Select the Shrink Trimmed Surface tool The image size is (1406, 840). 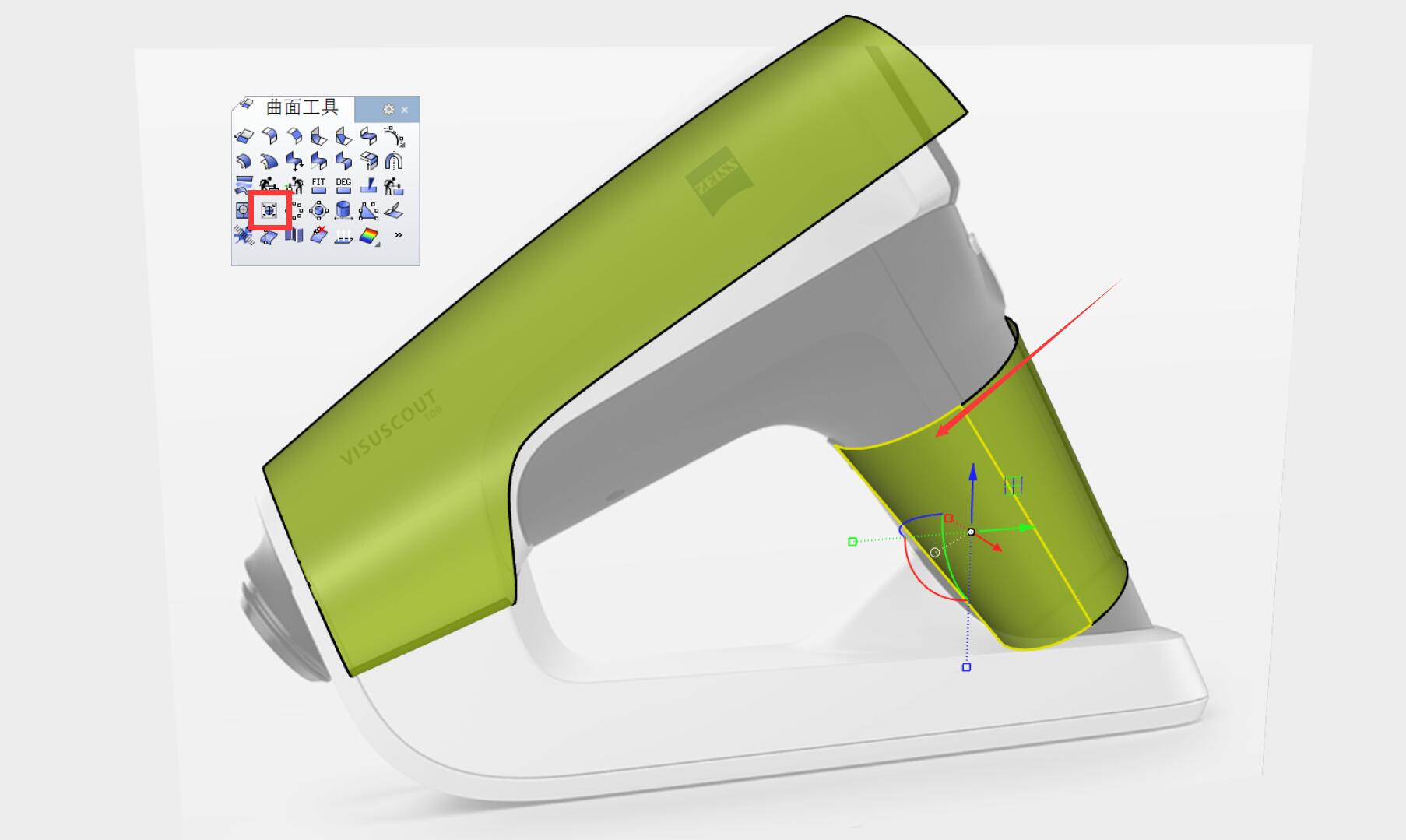point(269,211)
